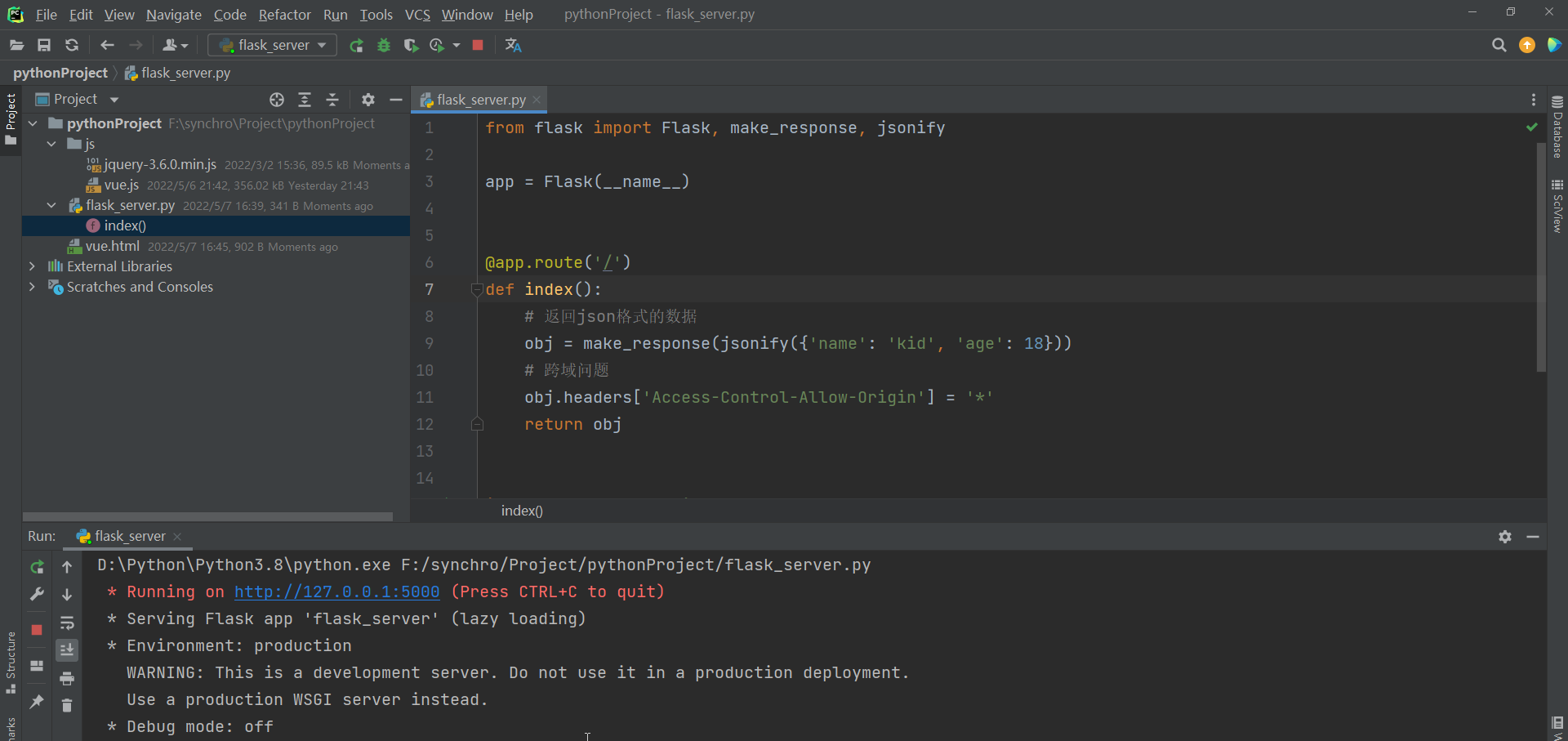Viewport: 1568px width, 741px height.
Task: Click pythonProject in the breadcrumb bar
Action: 60,73
